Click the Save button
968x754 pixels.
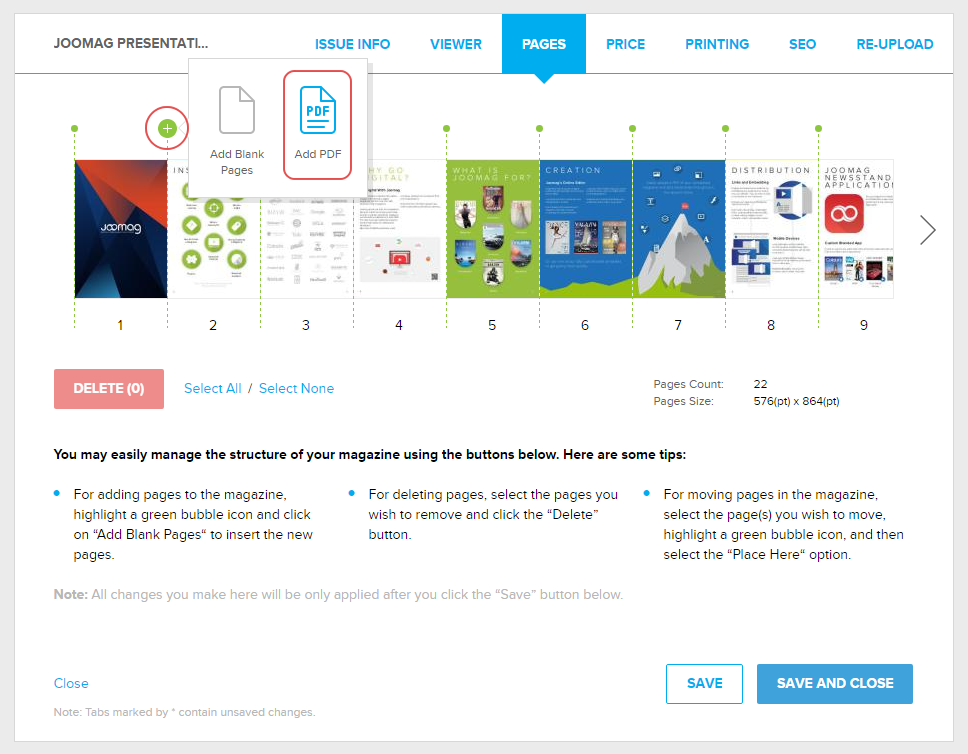704,683
